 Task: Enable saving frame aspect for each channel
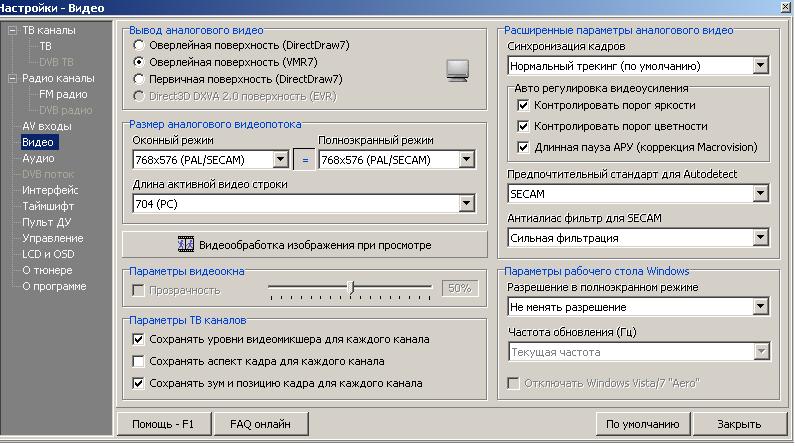click(139, 361)
